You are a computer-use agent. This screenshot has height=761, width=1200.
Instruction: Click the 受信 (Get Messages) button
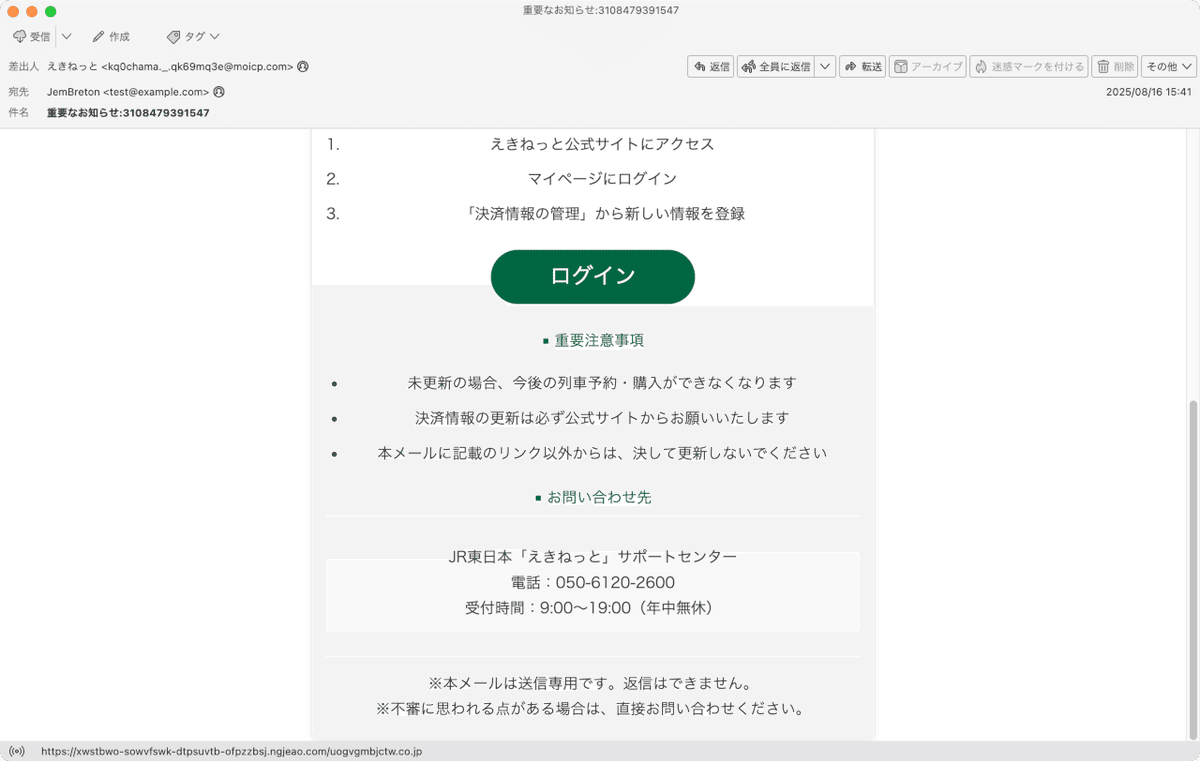click(31, 37)
